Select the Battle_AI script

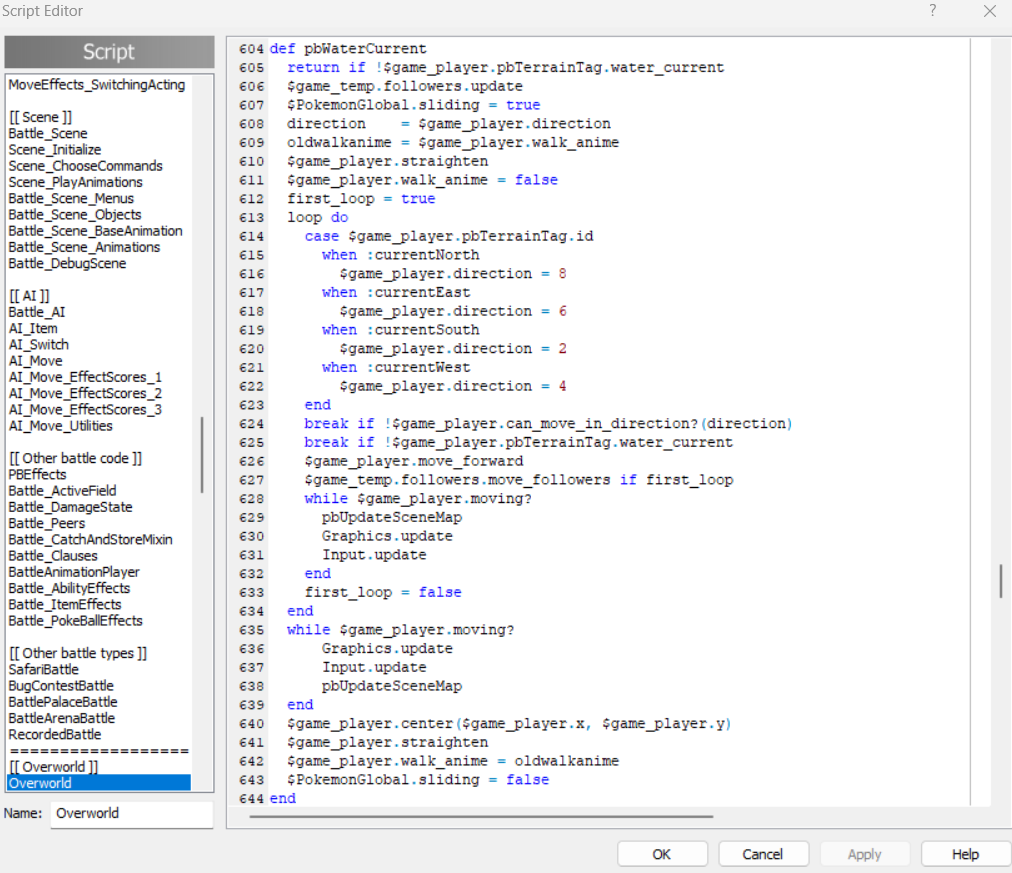tap(37, 312)
